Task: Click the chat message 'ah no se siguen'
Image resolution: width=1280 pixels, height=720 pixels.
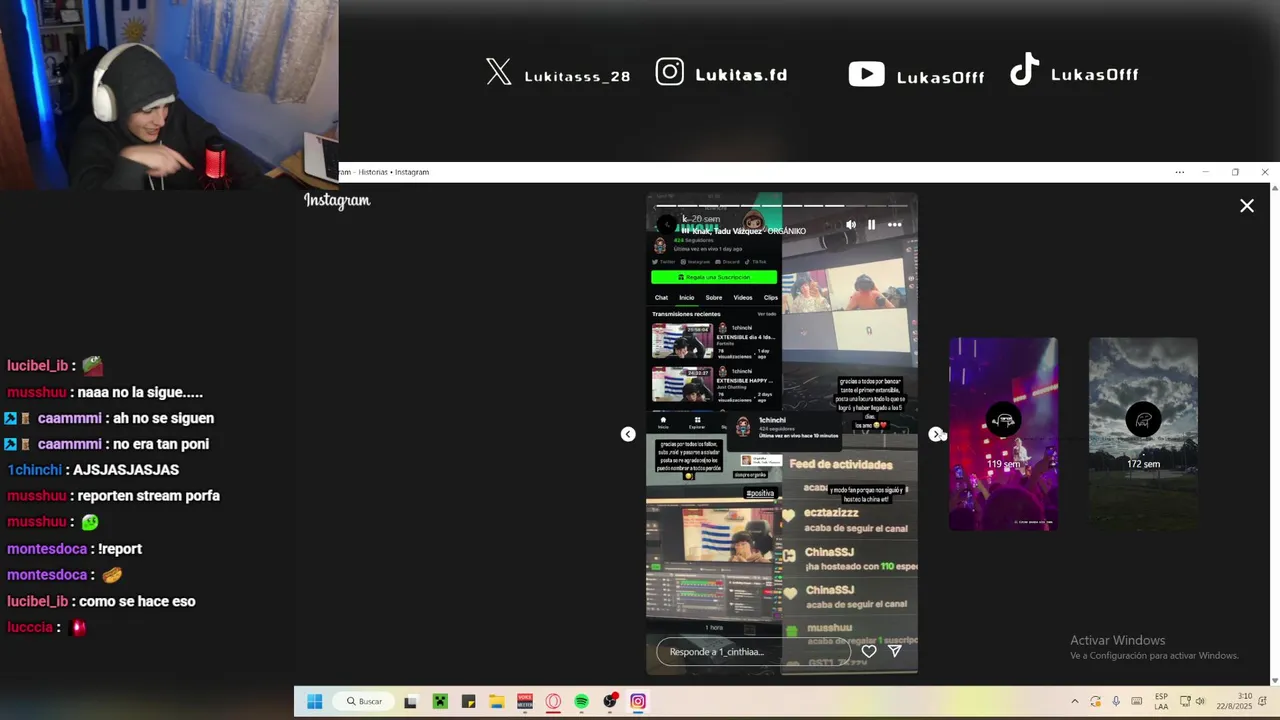Action: [164, 418]
